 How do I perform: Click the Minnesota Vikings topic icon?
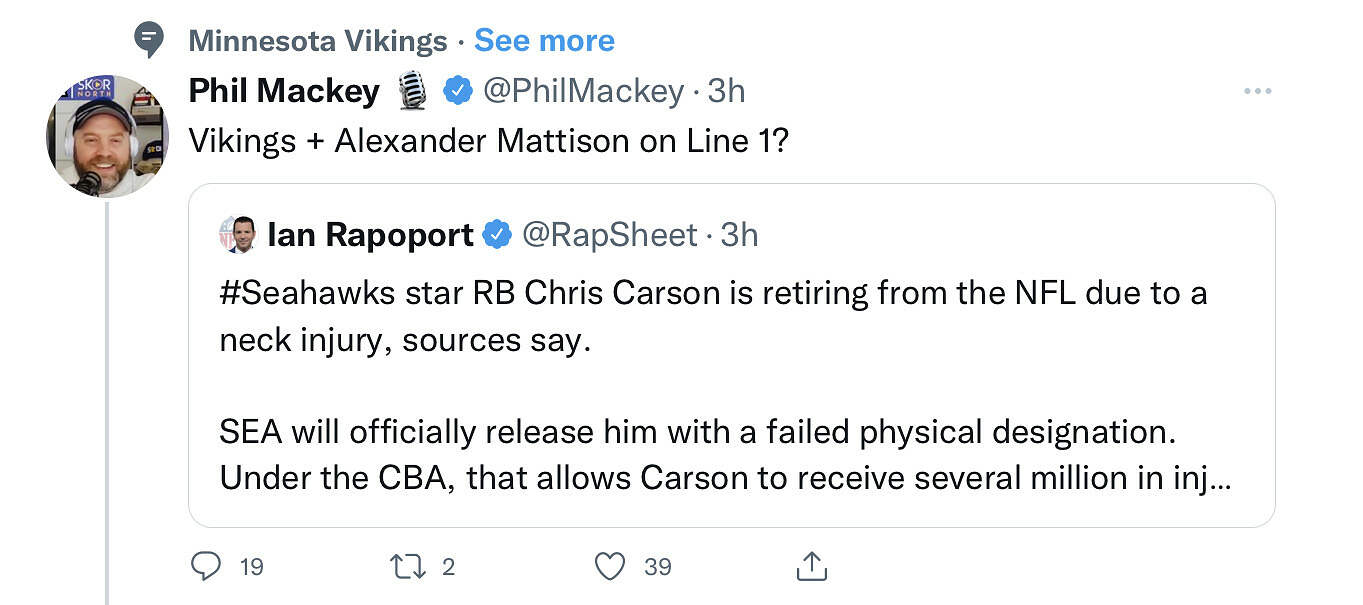[x=148, y=40]
